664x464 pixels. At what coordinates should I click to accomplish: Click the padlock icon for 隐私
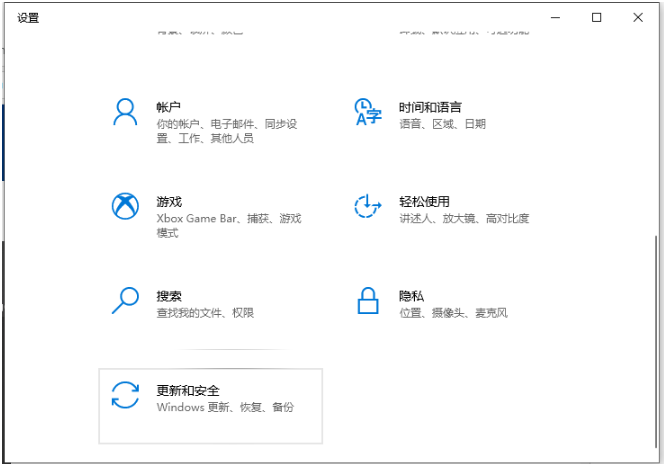click(368, 299)
